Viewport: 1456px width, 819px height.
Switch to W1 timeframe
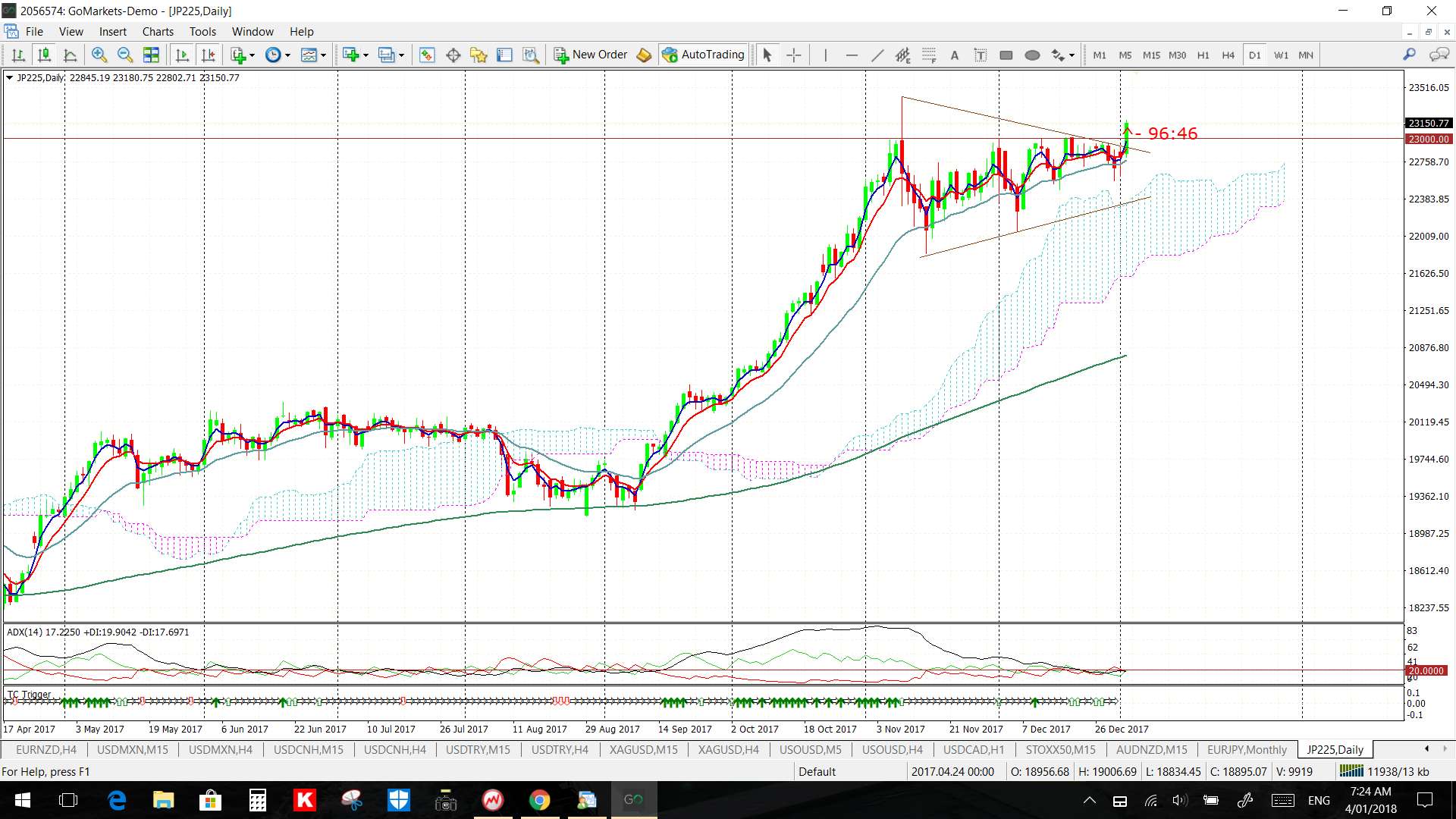(x=1281, y=55)
